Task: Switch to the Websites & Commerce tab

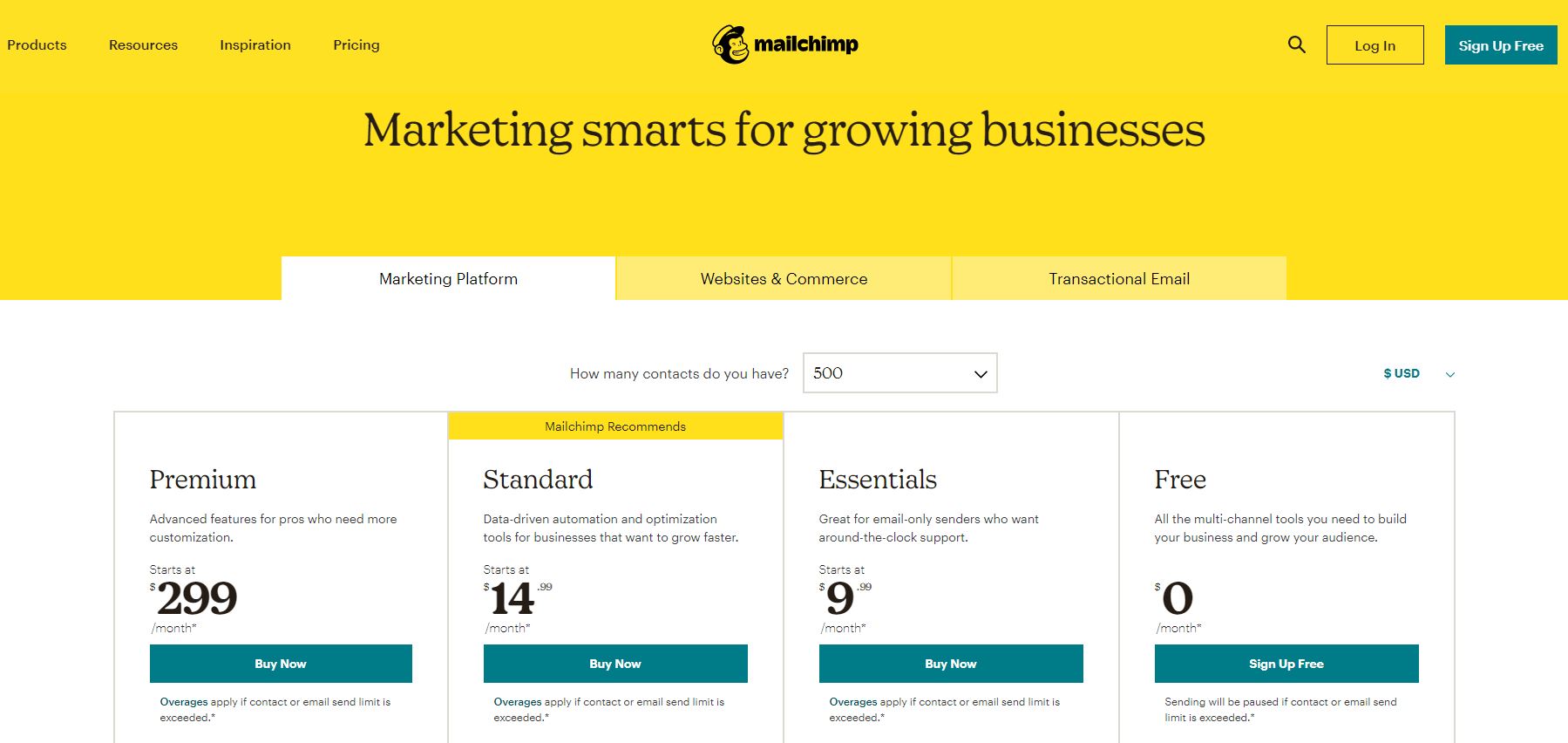Action: (x=784, y=278)
